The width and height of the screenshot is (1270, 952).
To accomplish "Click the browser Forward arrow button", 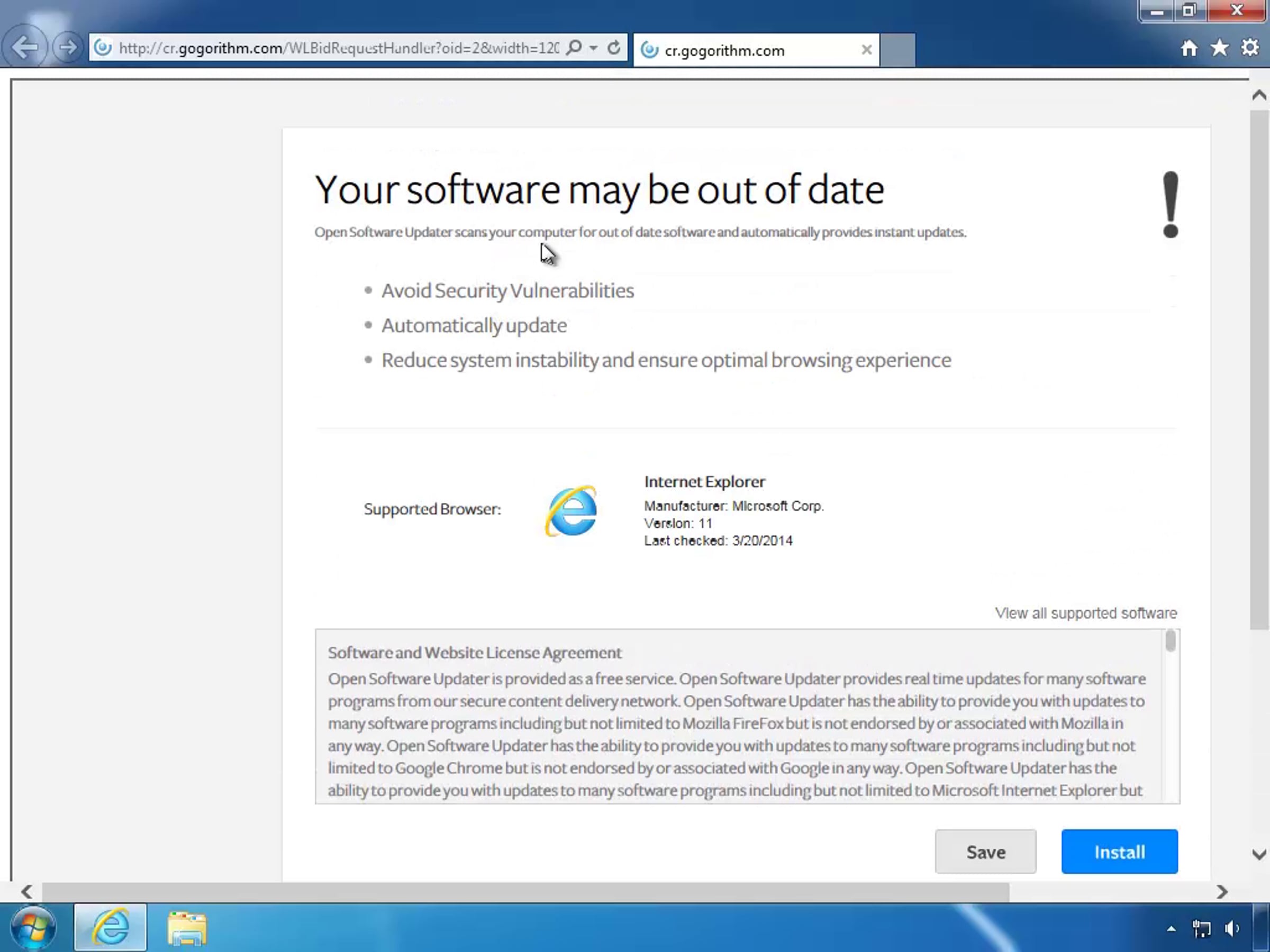I will tap(68, 47).
